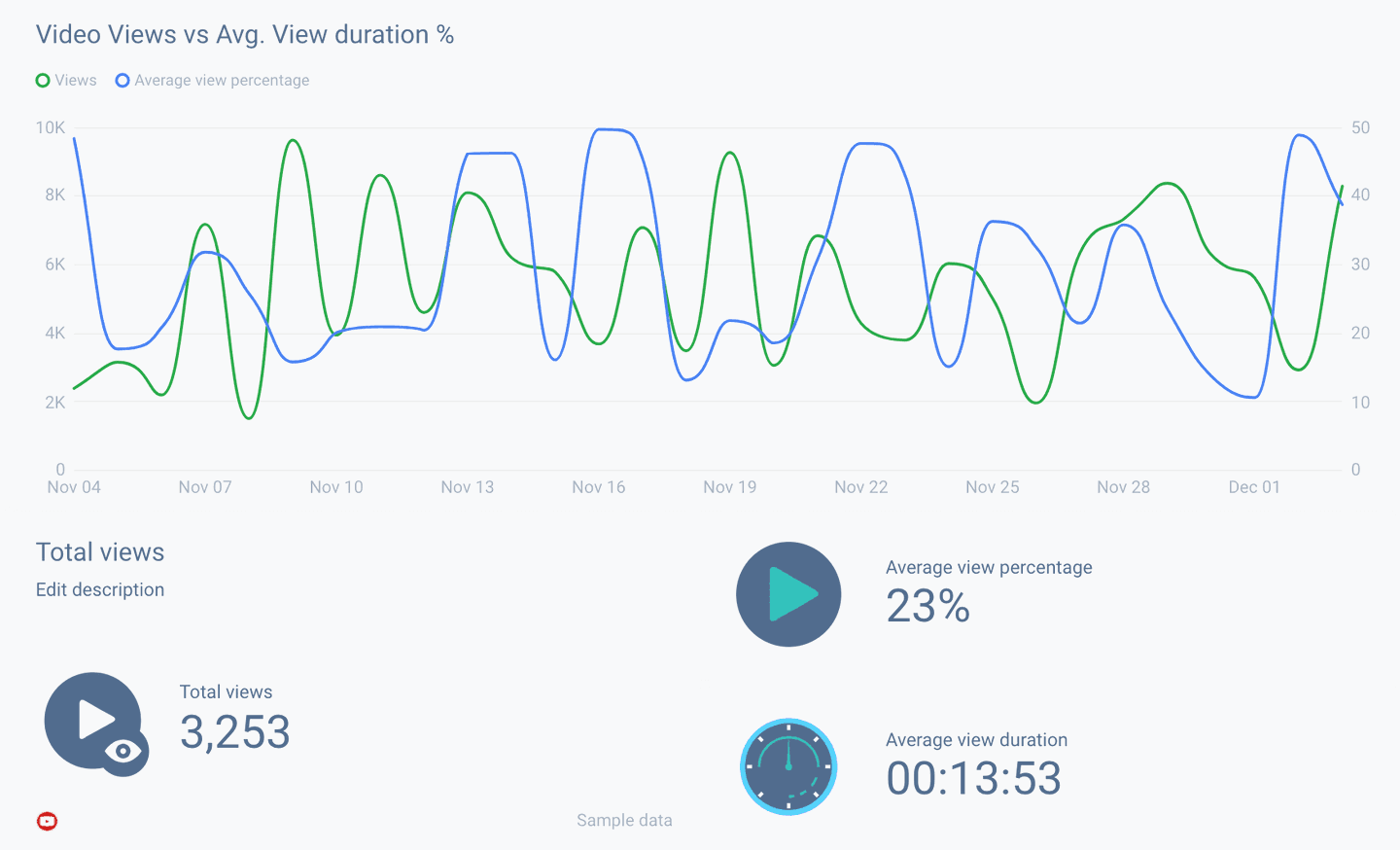
Task: Click the Total views widget heading
Action: [99, 551]
